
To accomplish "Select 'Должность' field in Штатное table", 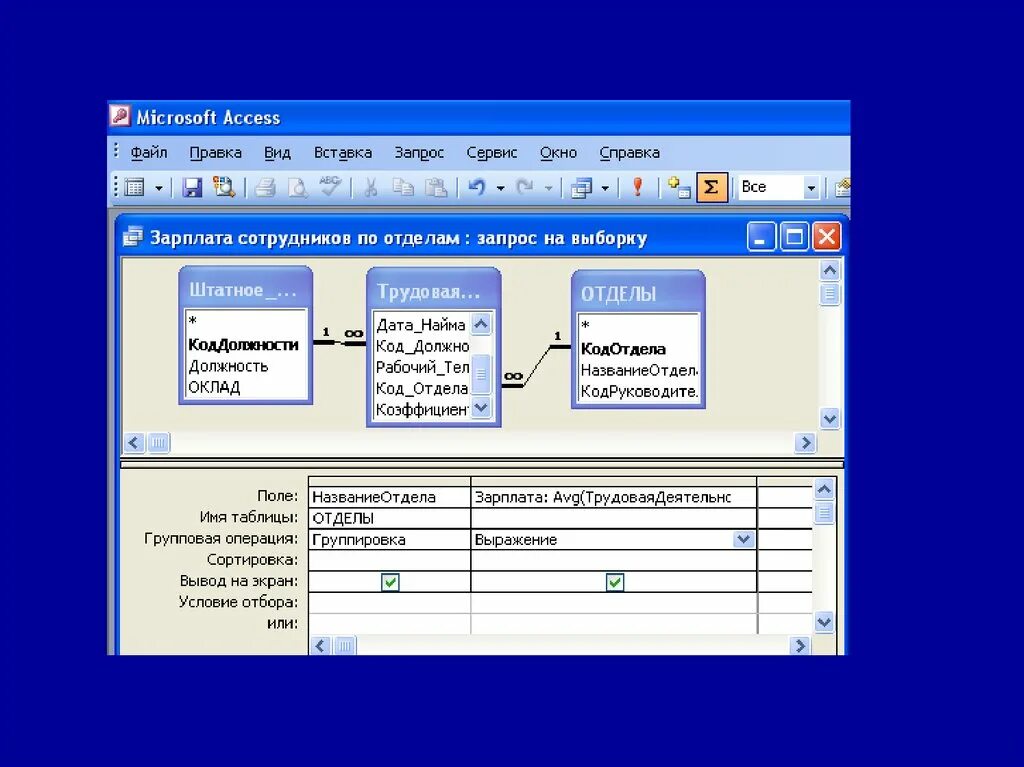I will click(x=229, y=366).
